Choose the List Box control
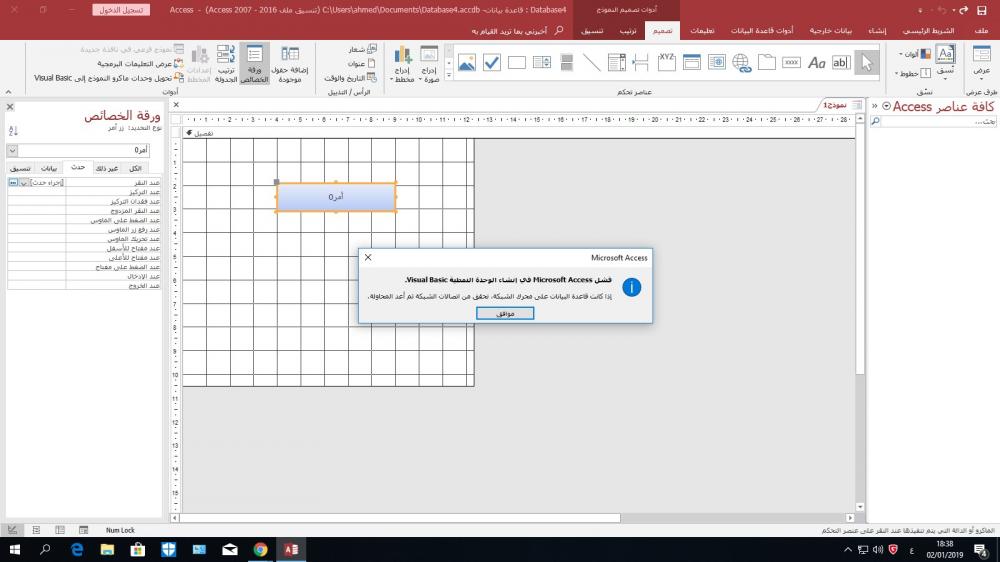This screenshot has width=1000, height=562. tap(541, 63)
